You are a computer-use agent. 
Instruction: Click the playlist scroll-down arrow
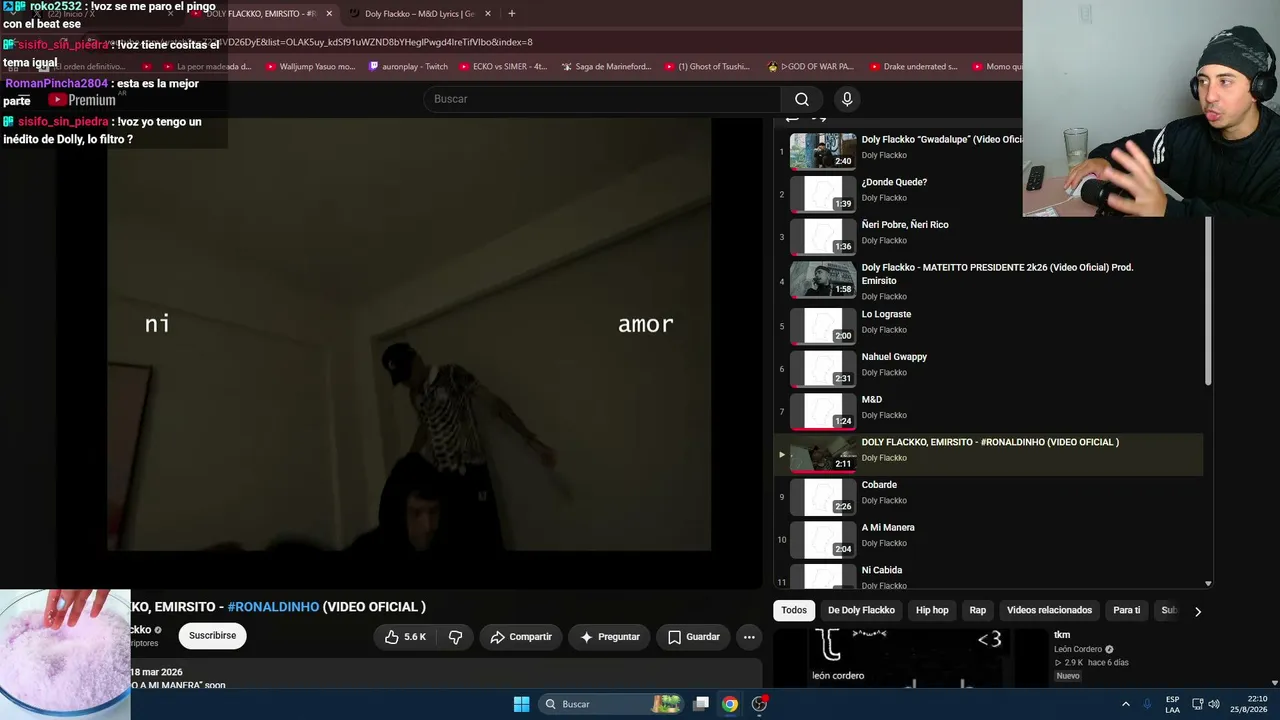click(x=1208, y=583)
